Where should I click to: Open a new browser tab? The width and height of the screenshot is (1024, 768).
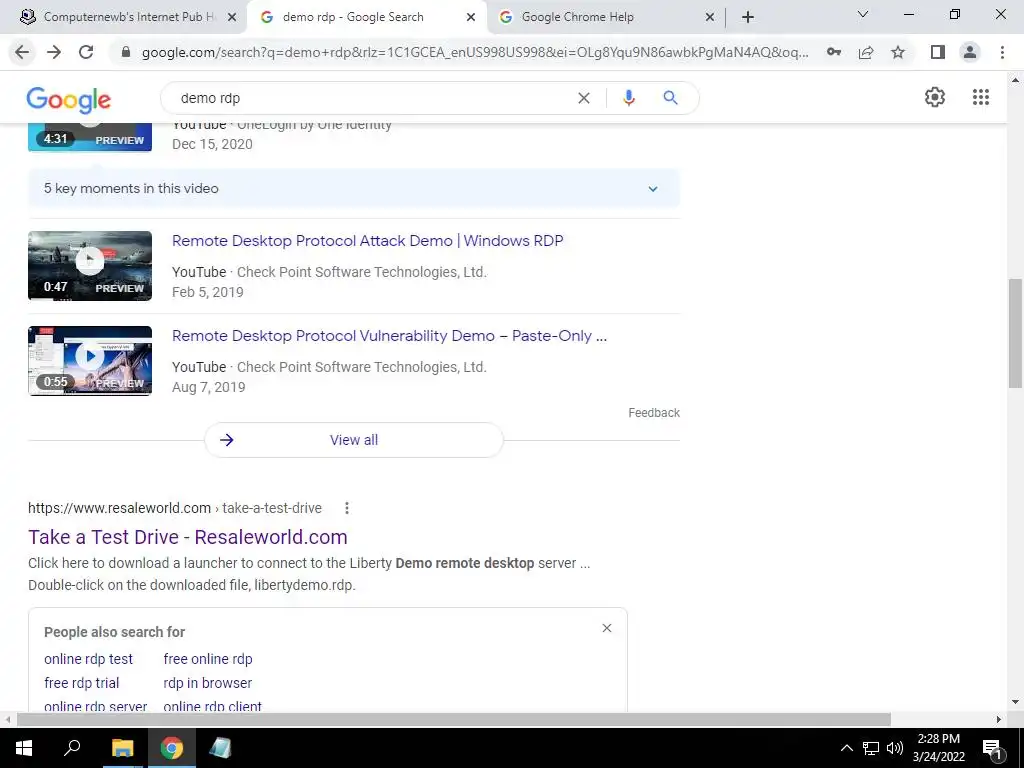[x=748, y=17]
